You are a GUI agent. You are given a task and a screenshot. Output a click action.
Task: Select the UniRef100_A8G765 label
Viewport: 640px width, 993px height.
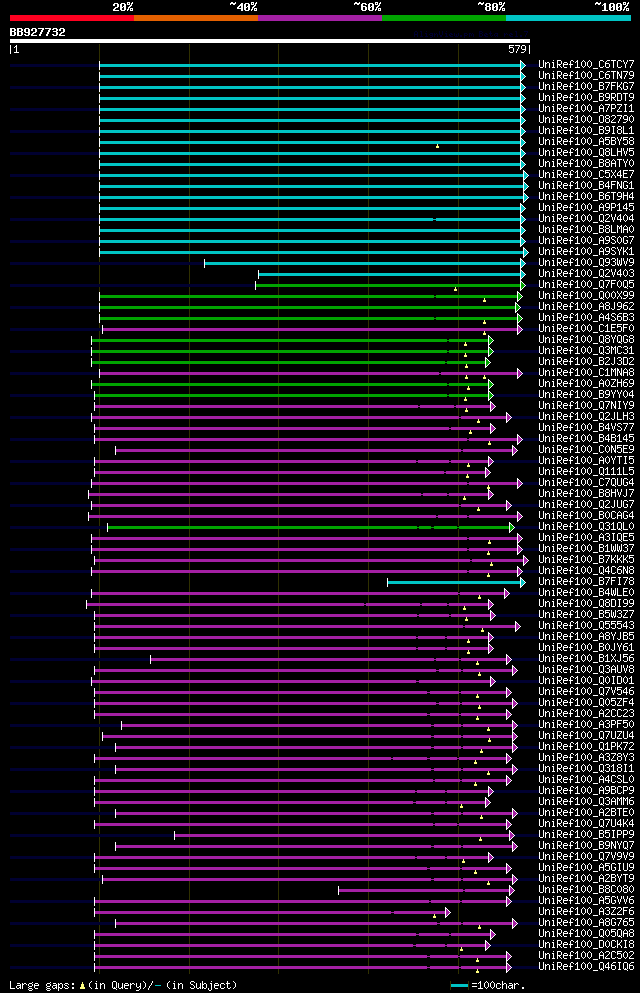coord(586,923)
